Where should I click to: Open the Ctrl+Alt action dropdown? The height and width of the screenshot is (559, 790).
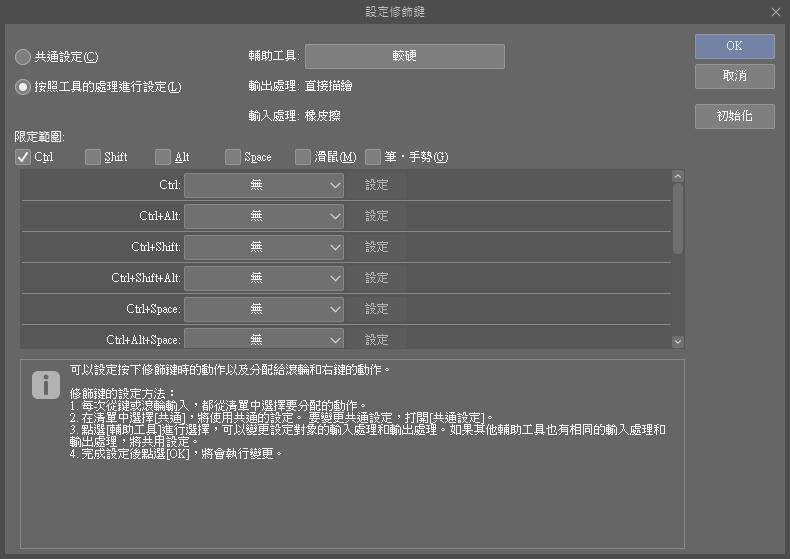tap(264, 217)
